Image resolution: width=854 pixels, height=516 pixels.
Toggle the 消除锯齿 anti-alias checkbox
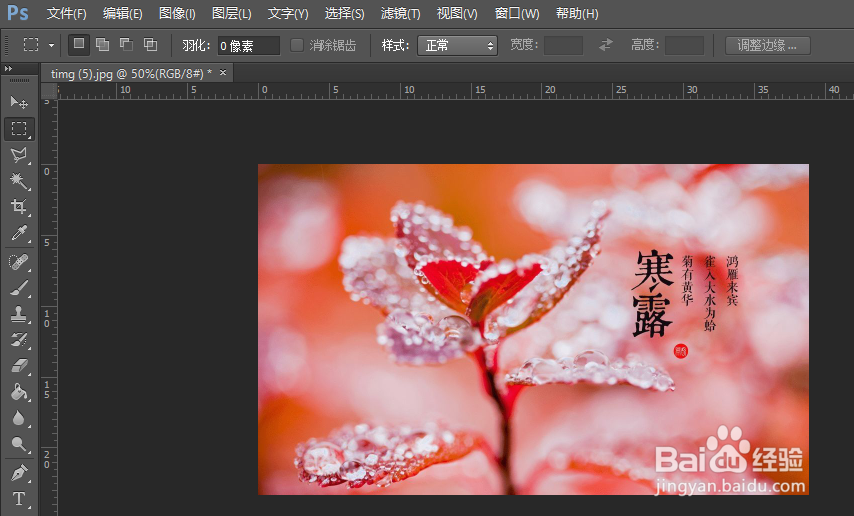pyautogui.click(x=297, y=45)
